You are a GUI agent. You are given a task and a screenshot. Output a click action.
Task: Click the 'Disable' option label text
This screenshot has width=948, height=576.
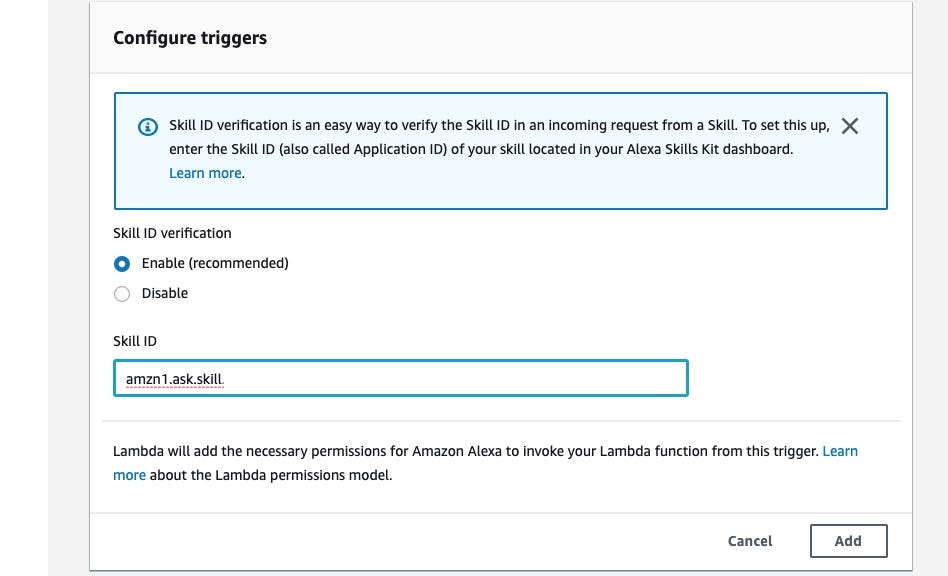pyautogui.click(x=165, y=294)
